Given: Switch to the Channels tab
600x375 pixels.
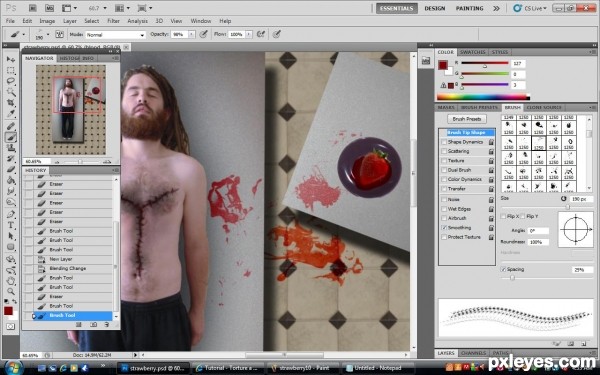Looking at the screenshot, I should point(473,353).
